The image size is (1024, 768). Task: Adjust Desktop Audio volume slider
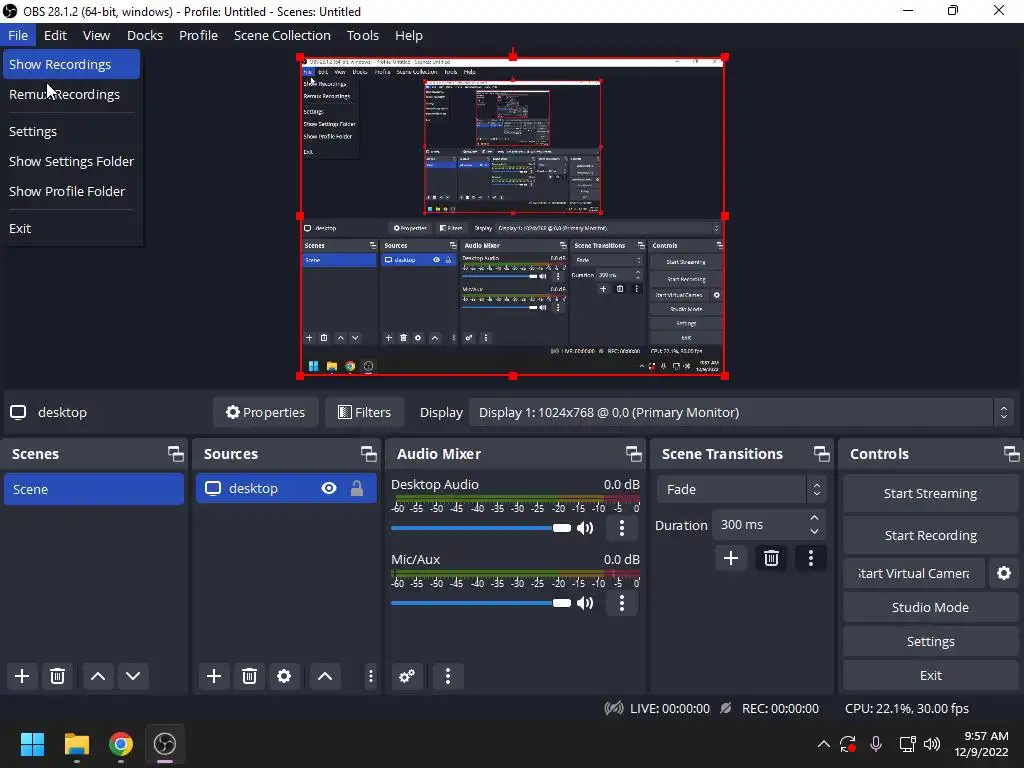[x=481, y=528]
